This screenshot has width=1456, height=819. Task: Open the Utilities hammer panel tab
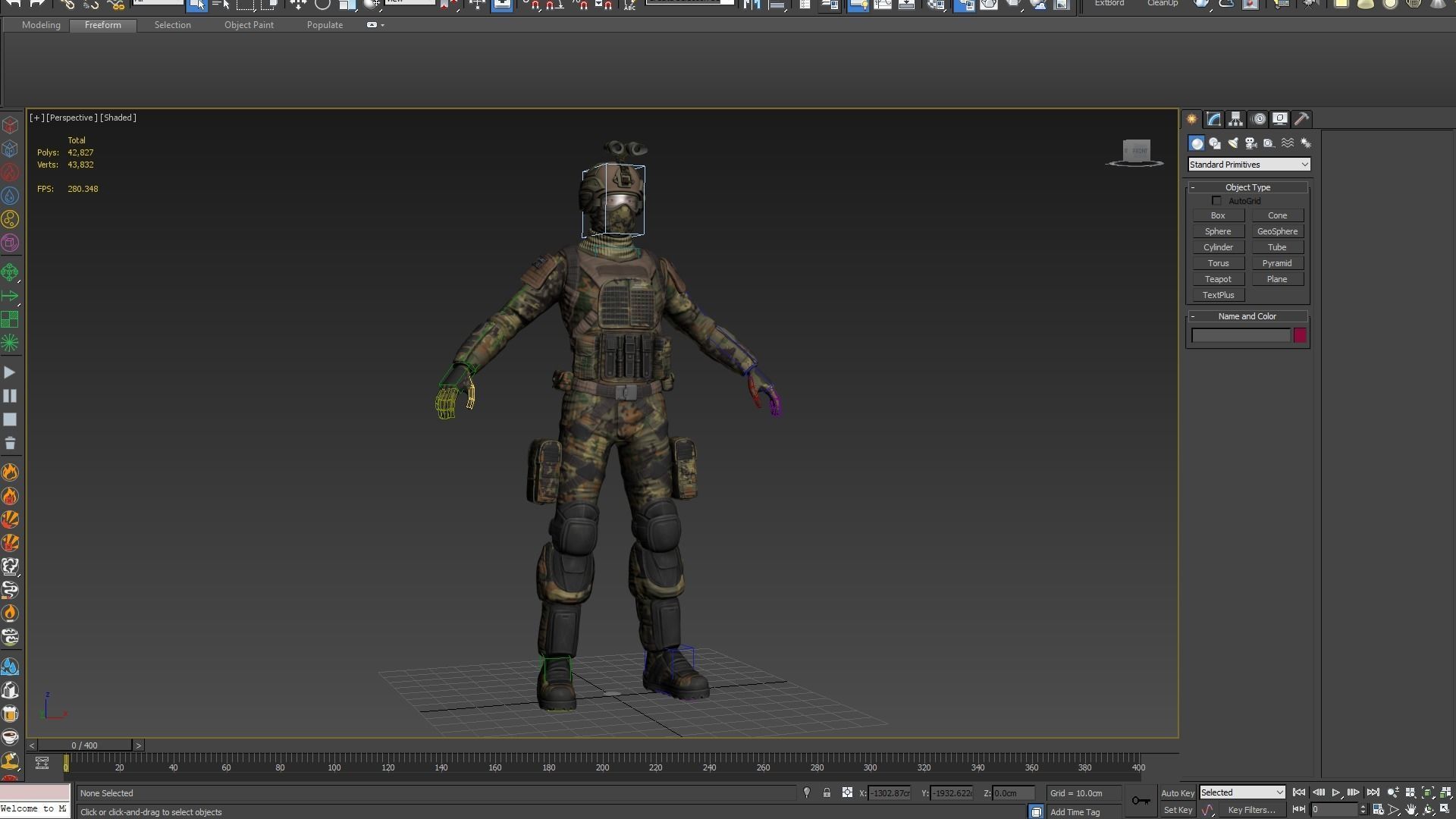(1302, 119)
